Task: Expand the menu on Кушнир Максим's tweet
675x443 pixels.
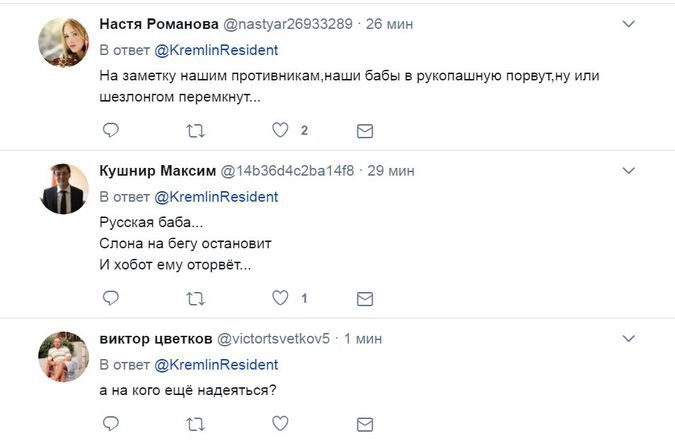Action: [x=629, y=170]
